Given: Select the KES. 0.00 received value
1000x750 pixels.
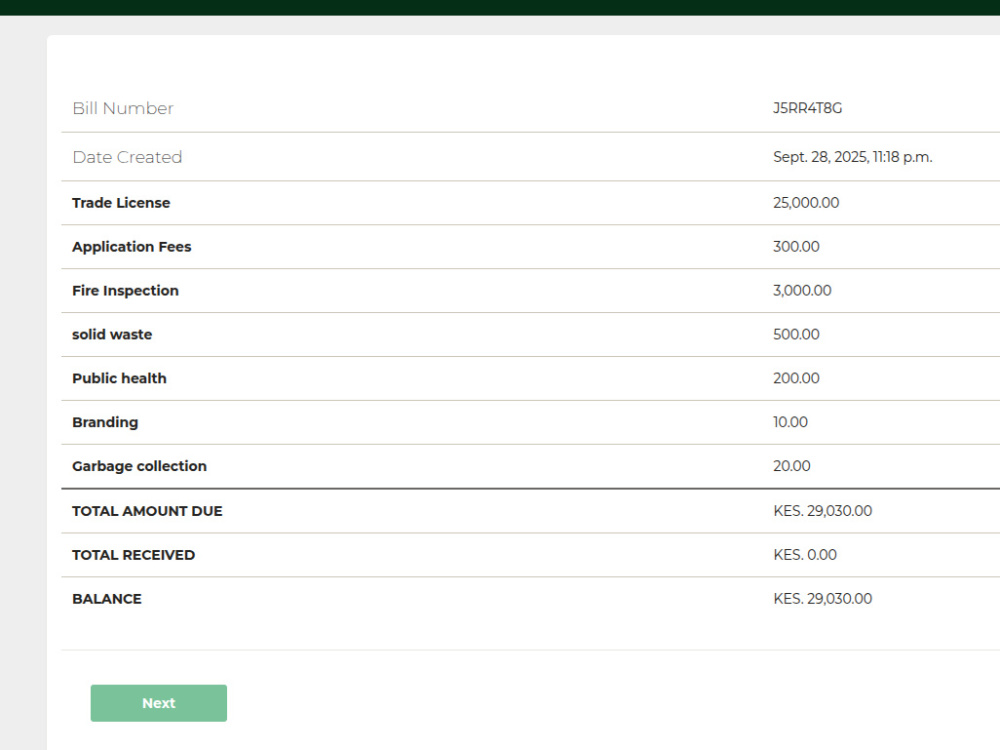Looking at the screenshot, I should (x=805, y=555).
